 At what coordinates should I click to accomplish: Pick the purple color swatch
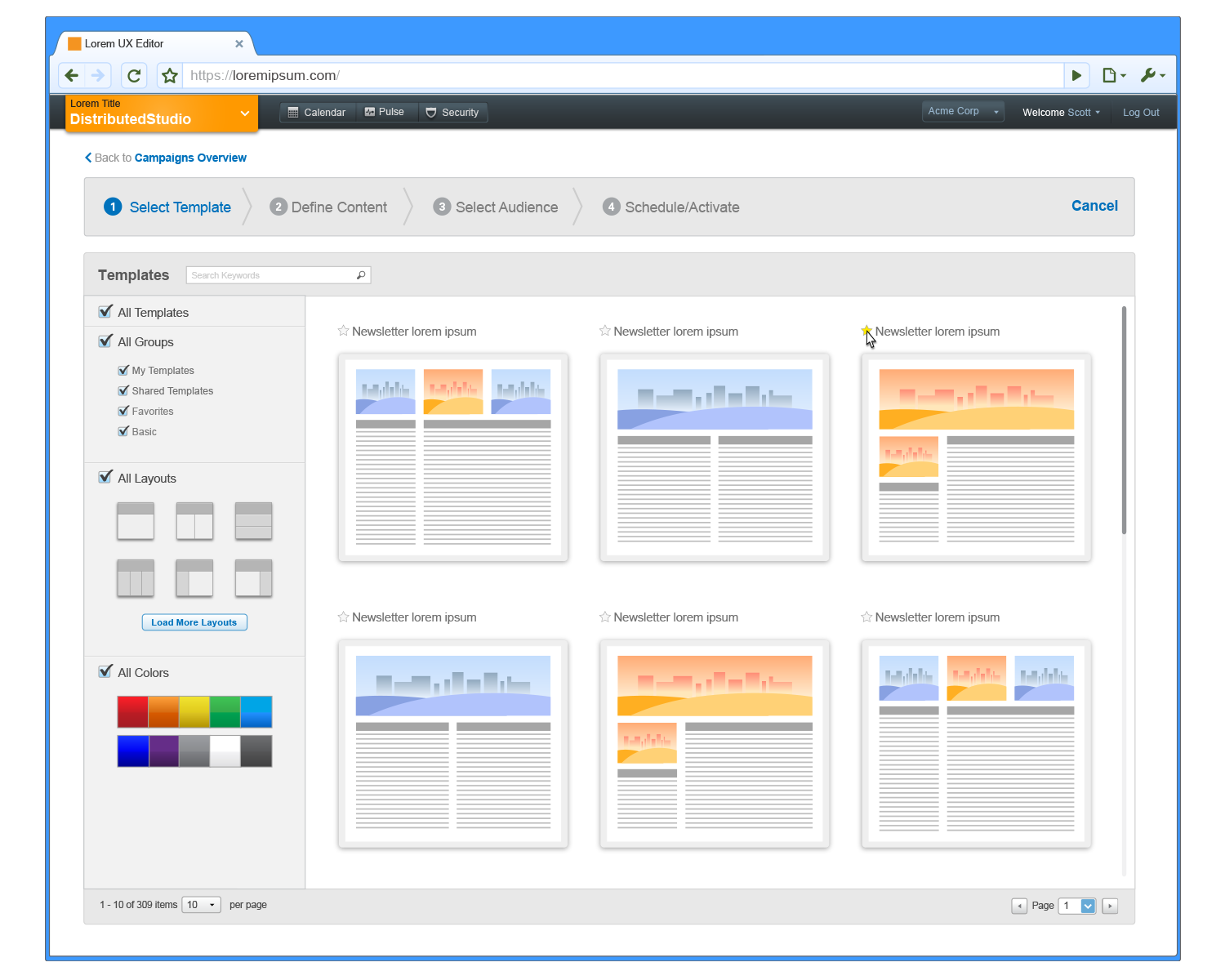click(x=164, y=751)
